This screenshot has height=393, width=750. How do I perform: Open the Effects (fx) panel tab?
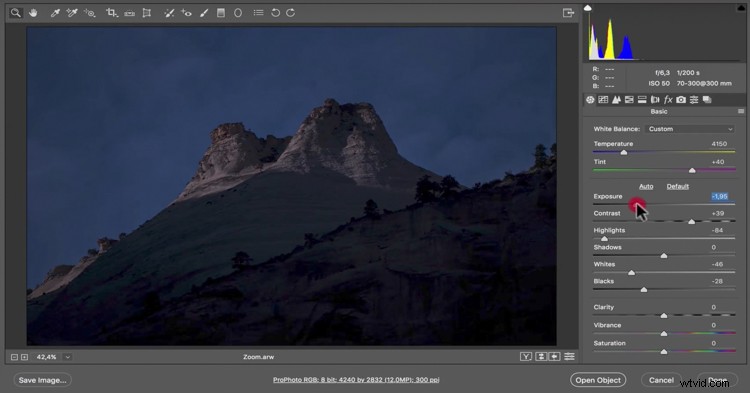(668, 99)
